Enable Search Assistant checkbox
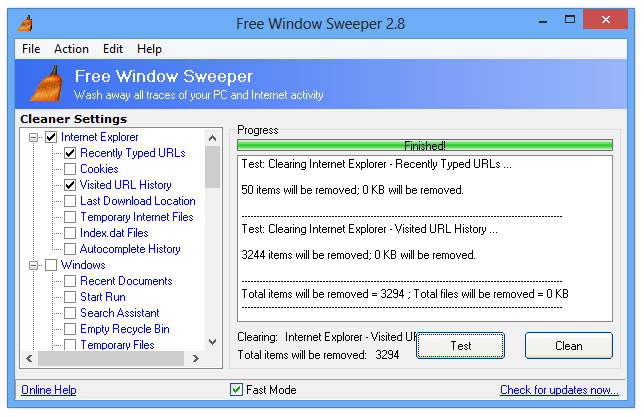Image resolution: width=644 pixels, height=417 pixels. [x=70, y=313]
